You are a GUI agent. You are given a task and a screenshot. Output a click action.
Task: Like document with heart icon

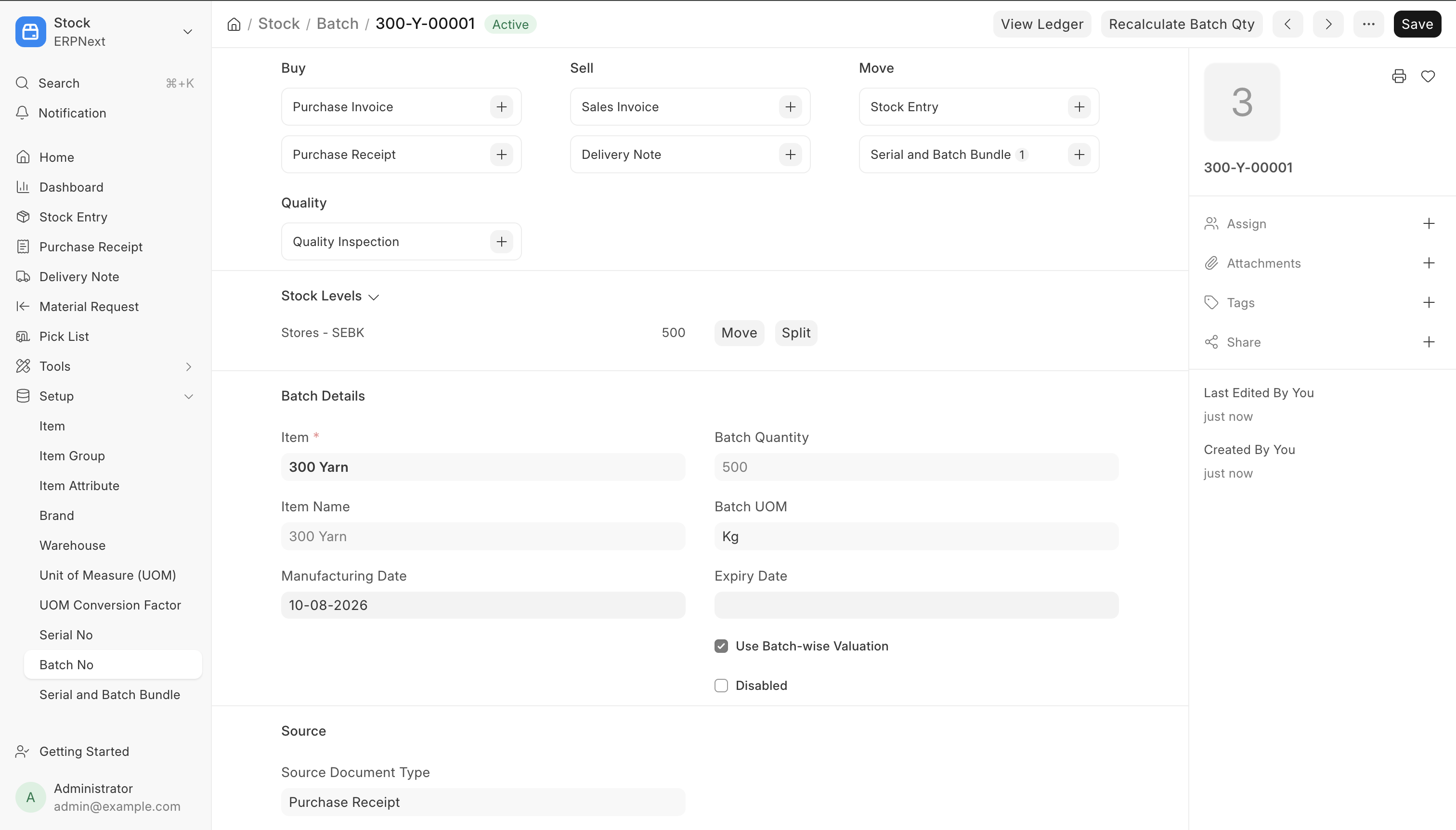1428,77
